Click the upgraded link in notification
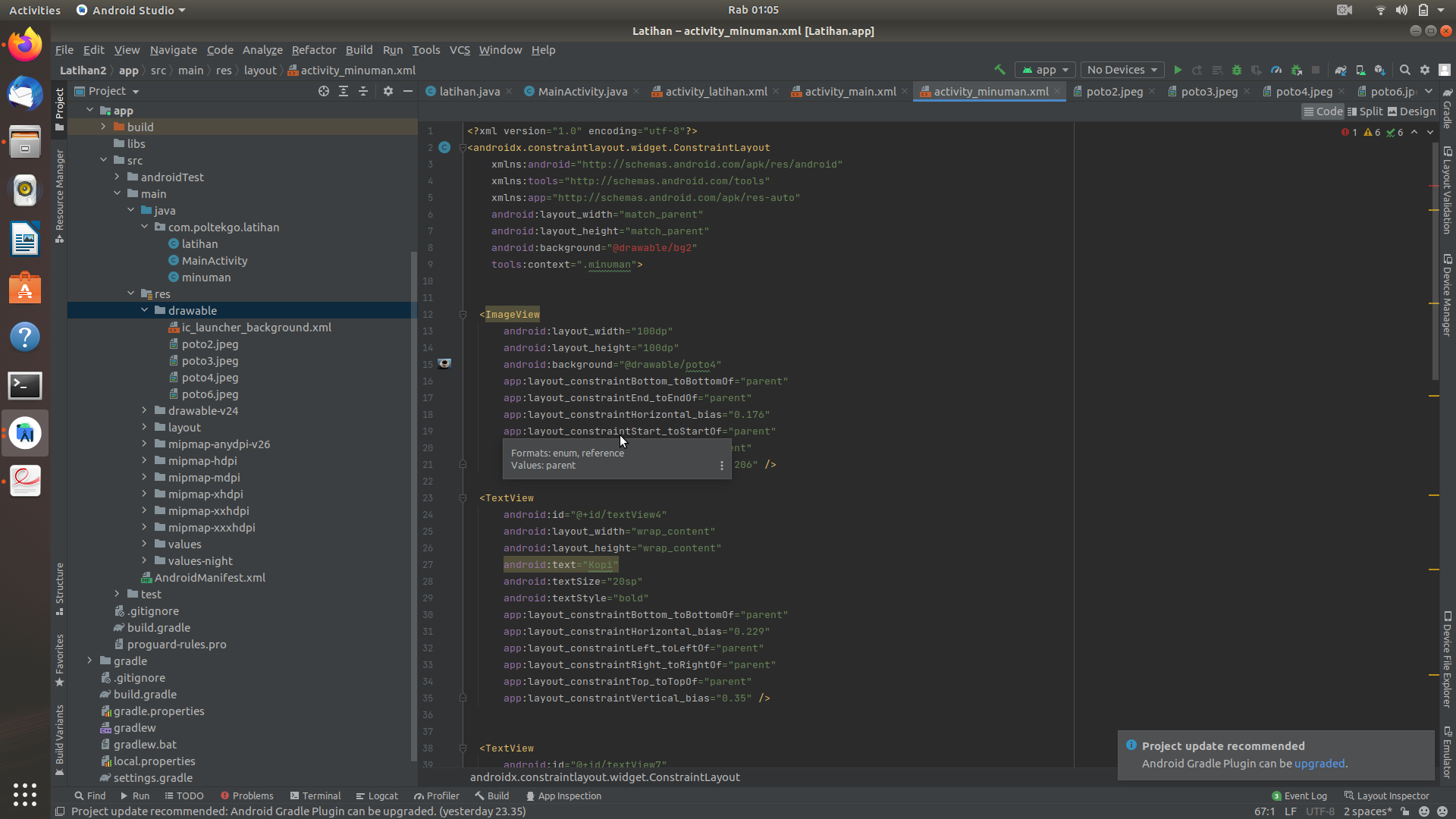The image size is (1456, 819). (x=1319, y=764)
